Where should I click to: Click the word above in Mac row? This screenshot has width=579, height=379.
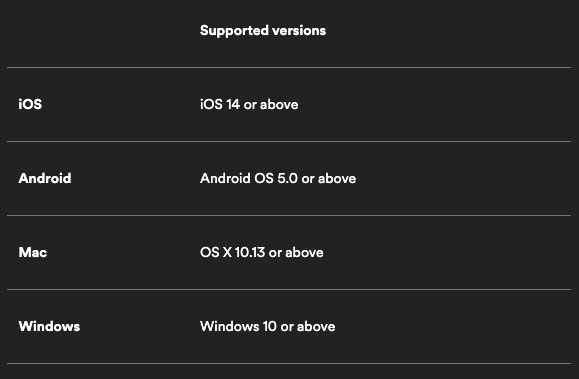(x=304, y=252)
